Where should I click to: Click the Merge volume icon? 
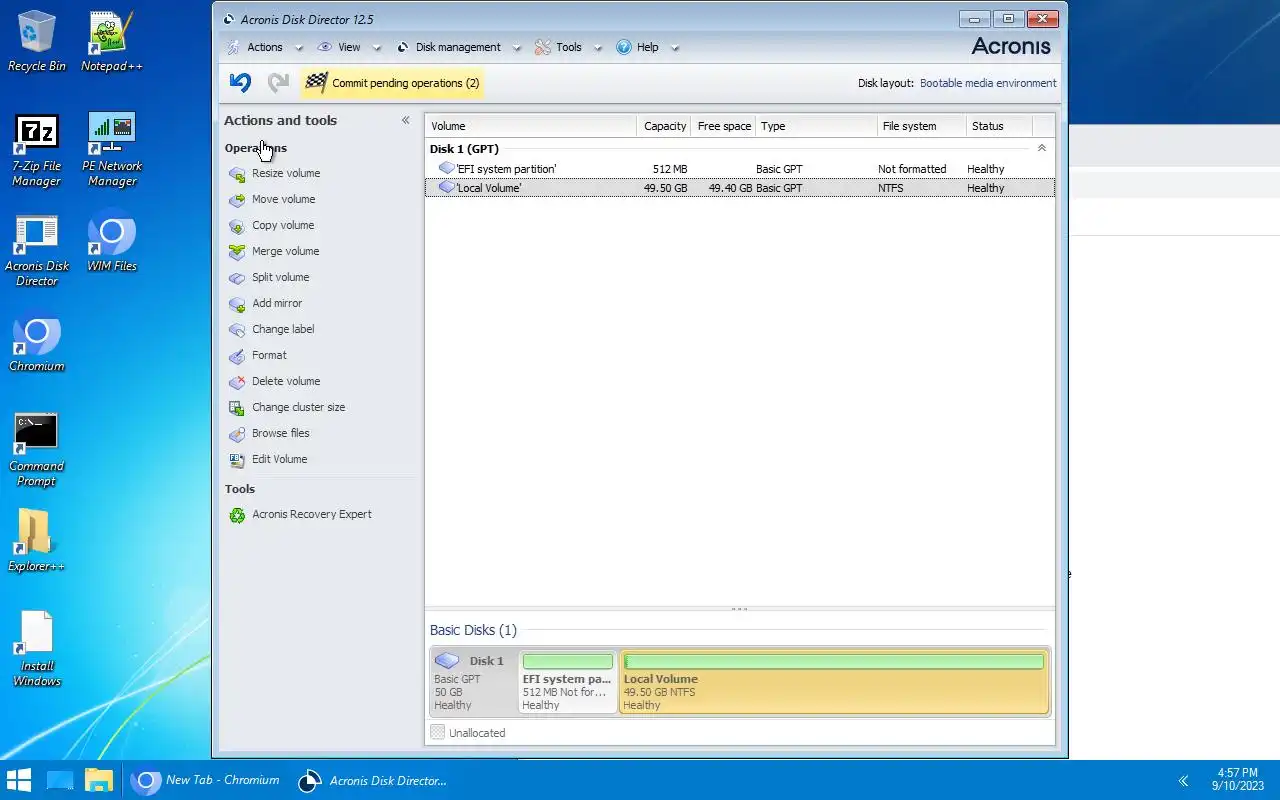click(237, 252)
